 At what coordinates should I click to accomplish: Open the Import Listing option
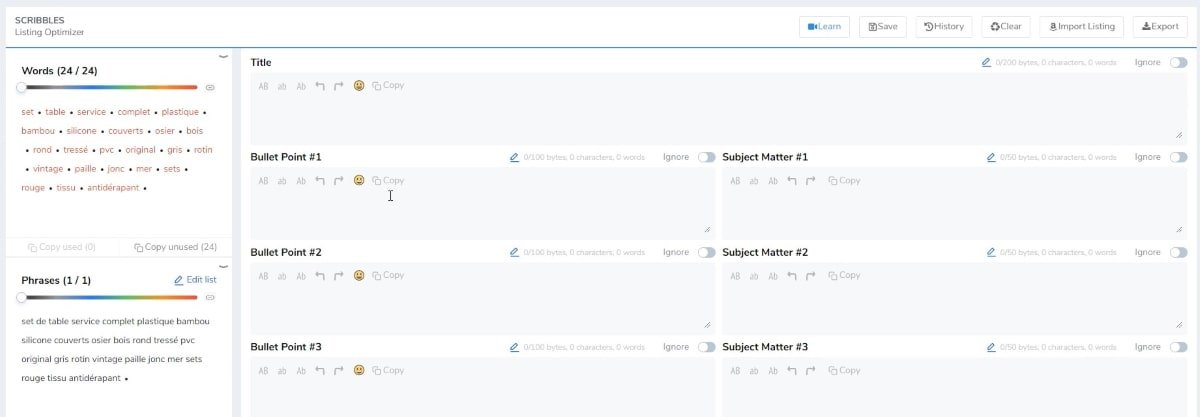click(x=1082, y=26)
